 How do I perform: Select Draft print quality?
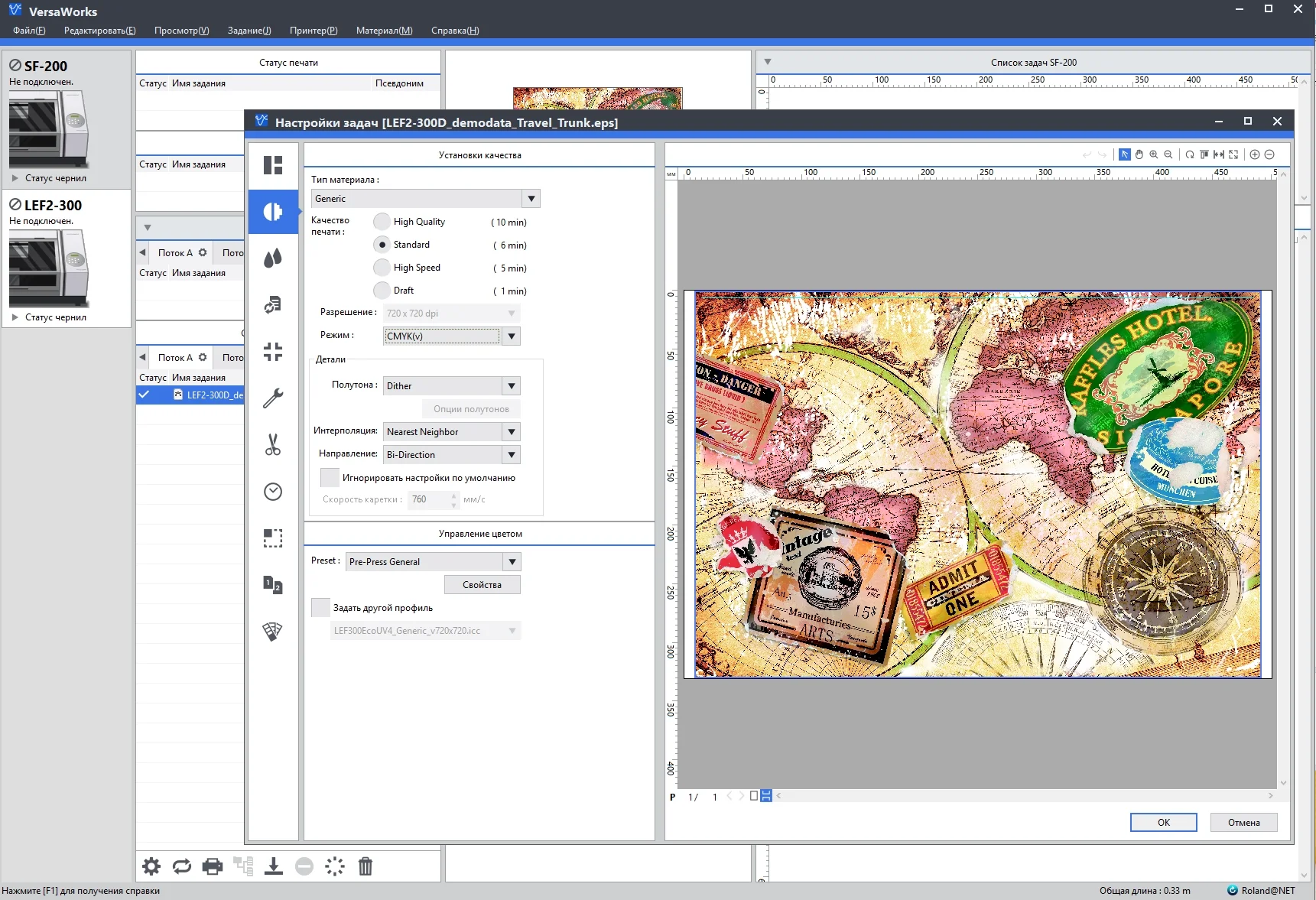point(382,291)
